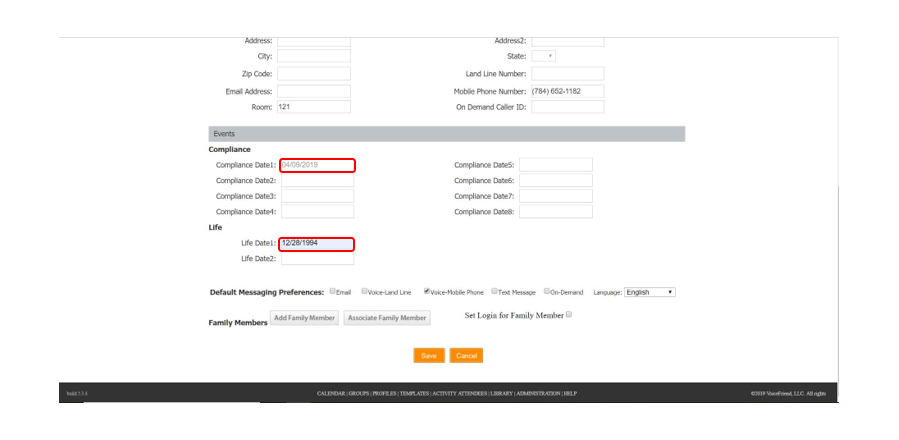The image size is (899, 440).
Task: Open TEMPLATES from the footer
Action: pos(415,394)
